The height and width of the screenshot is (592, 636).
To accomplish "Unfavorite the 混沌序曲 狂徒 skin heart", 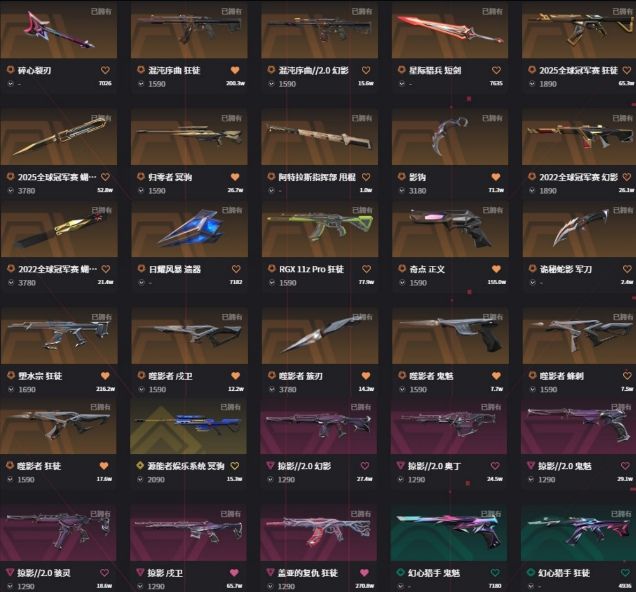I will pos(235,70).
